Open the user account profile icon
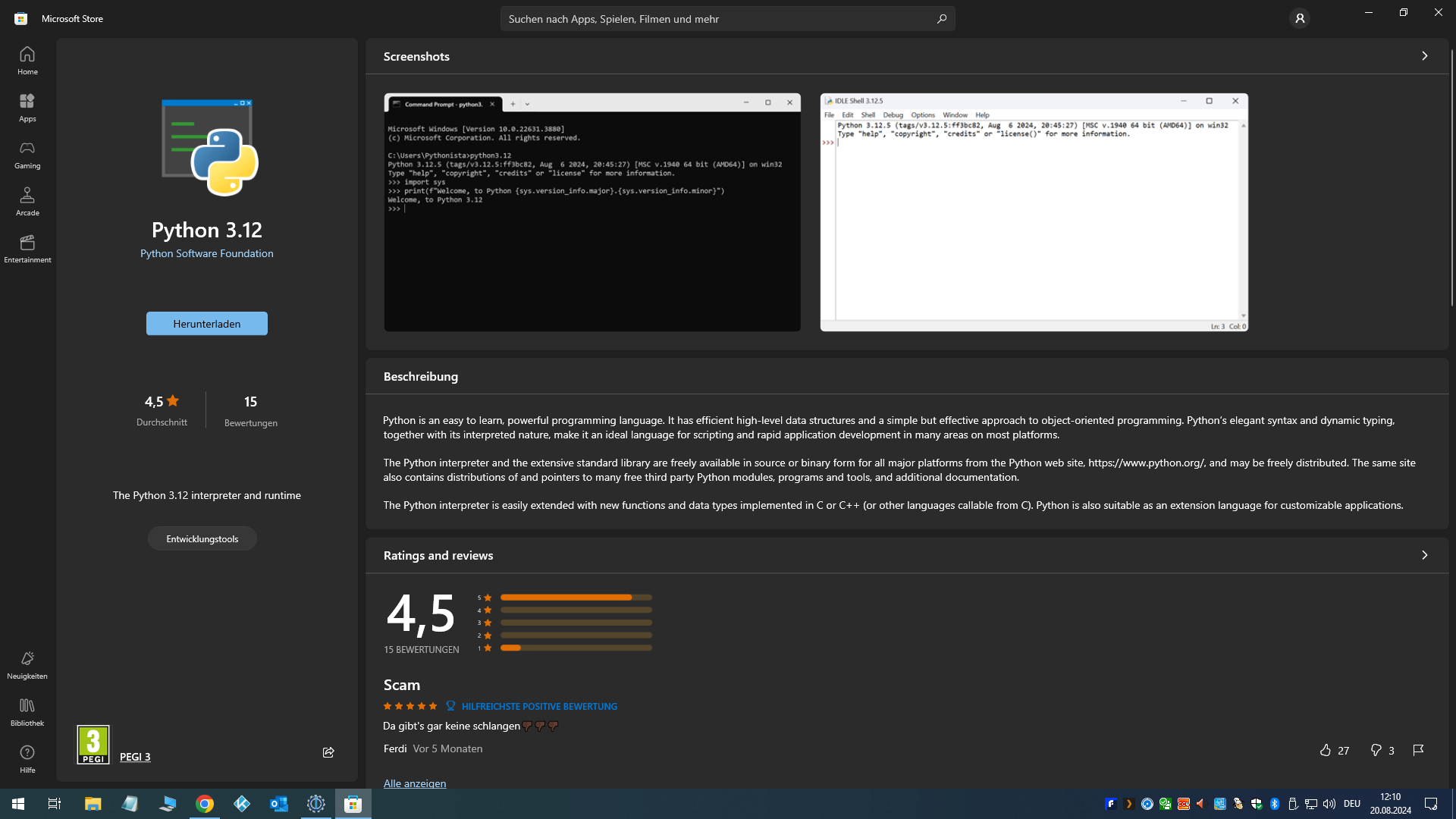This screenshot has height=819, width=1456. (x=1300, y=18)
